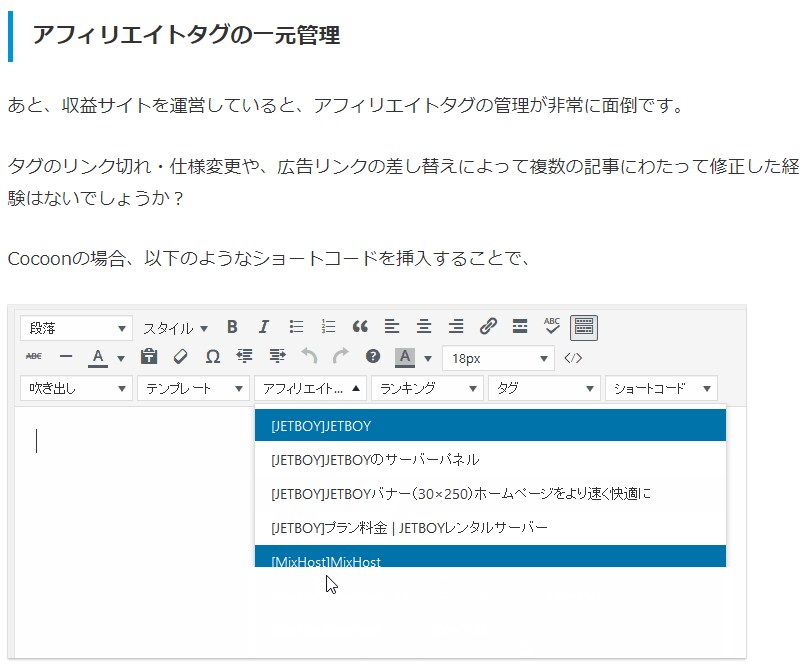This screenshot has width=805, height=667.
Task: Undo the last edit
Action: (x=309, y=356)
